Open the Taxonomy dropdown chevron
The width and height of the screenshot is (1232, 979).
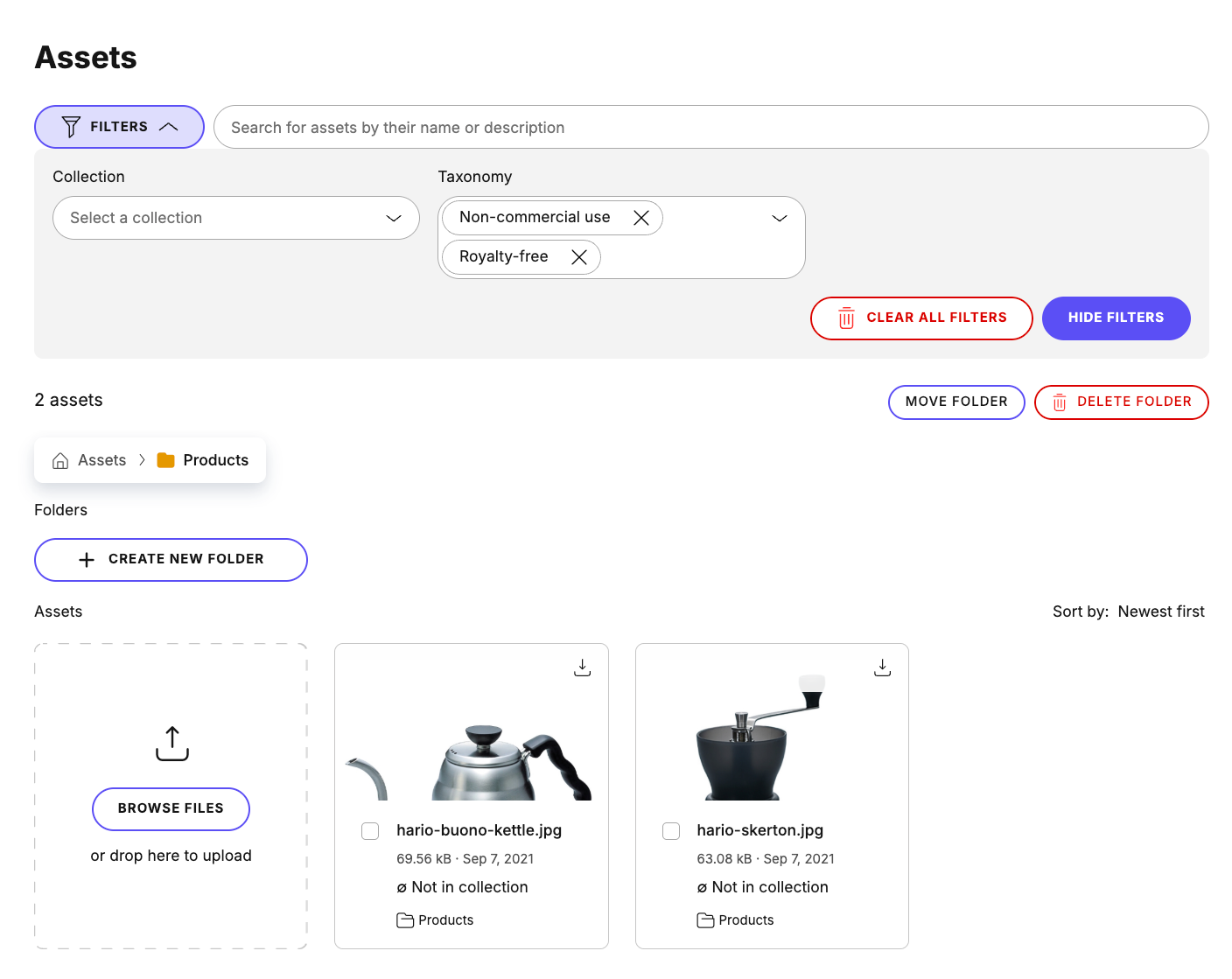pos(779,217)
